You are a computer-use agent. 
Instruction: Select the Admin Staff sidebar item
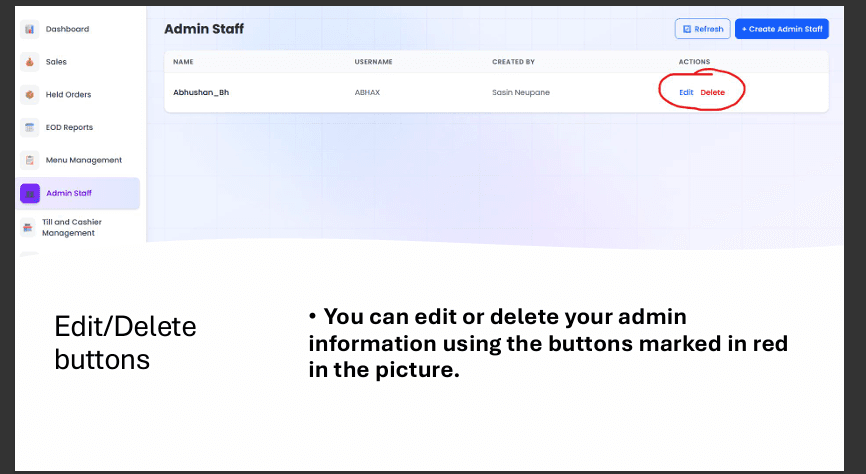coord(78,193)
